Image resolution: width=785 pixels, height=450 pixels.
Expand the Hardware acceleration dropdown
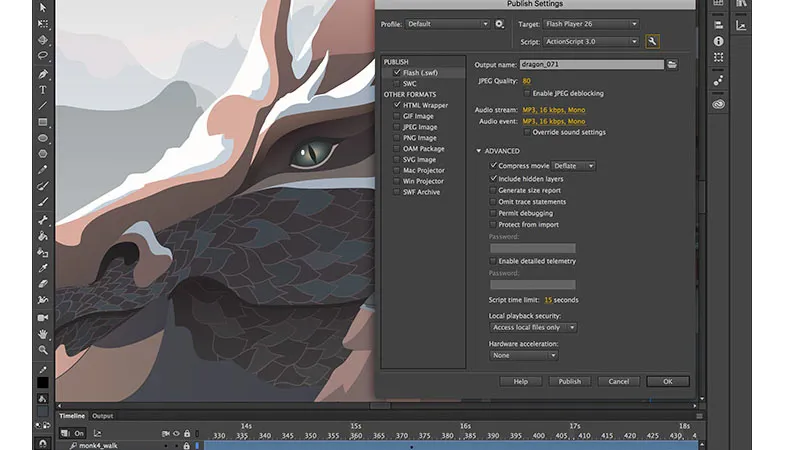[523, 355]
